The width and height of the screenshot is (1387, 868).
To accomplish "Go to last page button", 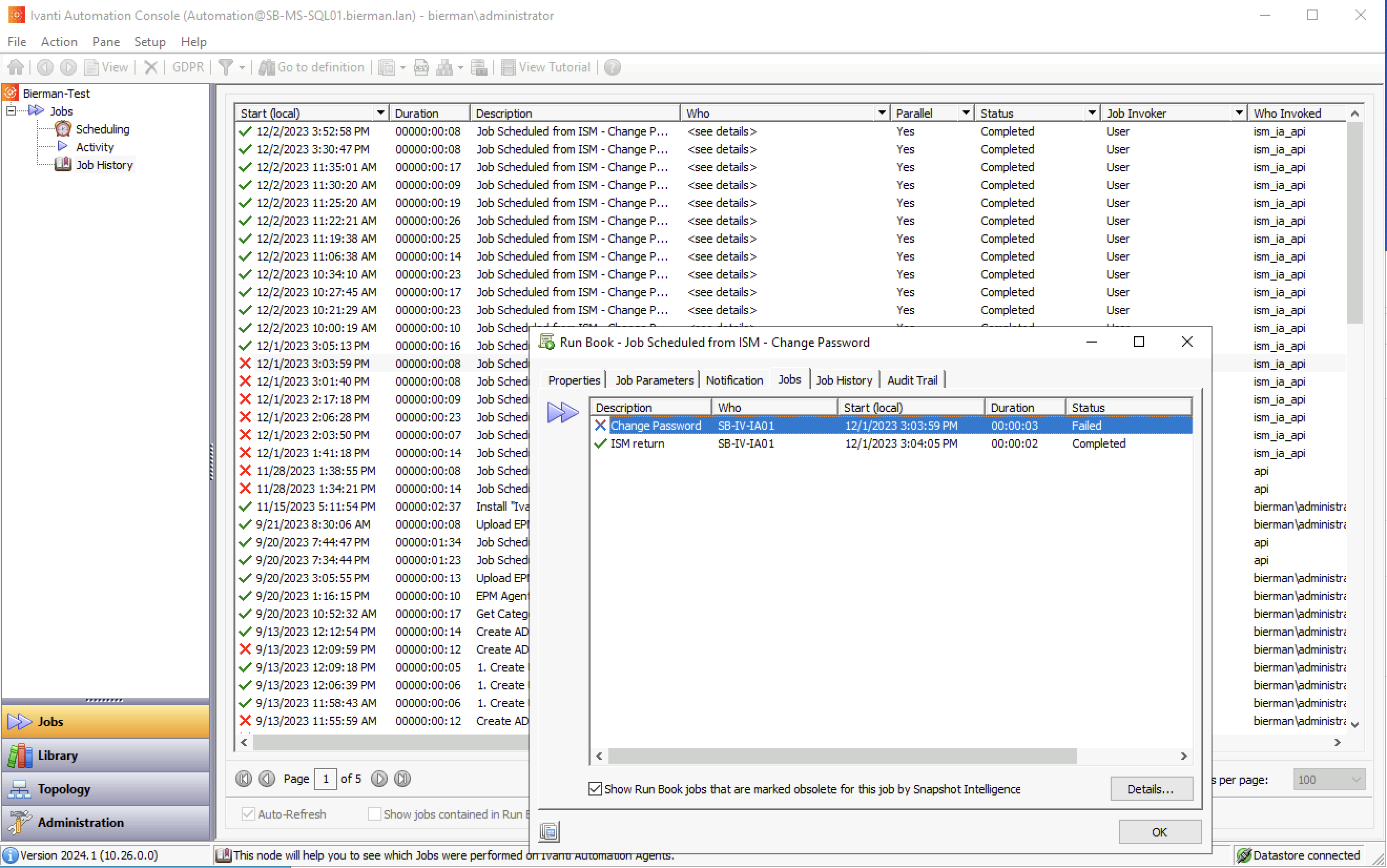I will [402, 779].
